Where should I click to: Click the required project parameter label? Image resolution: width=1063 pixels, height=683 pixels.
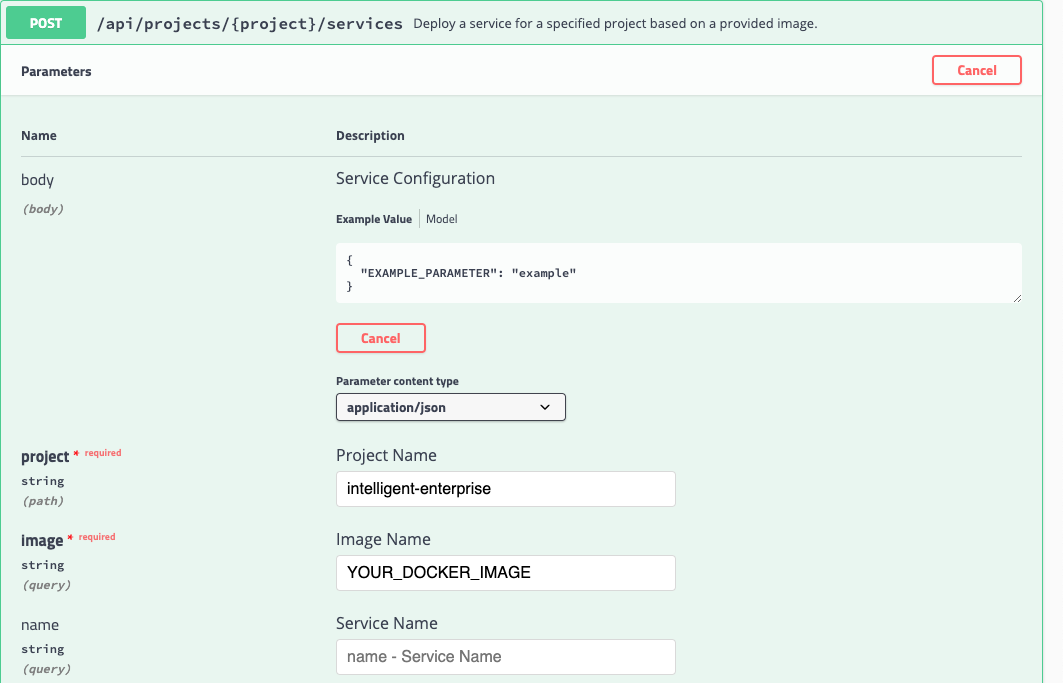pyautogui.click(x=45, y=457)
